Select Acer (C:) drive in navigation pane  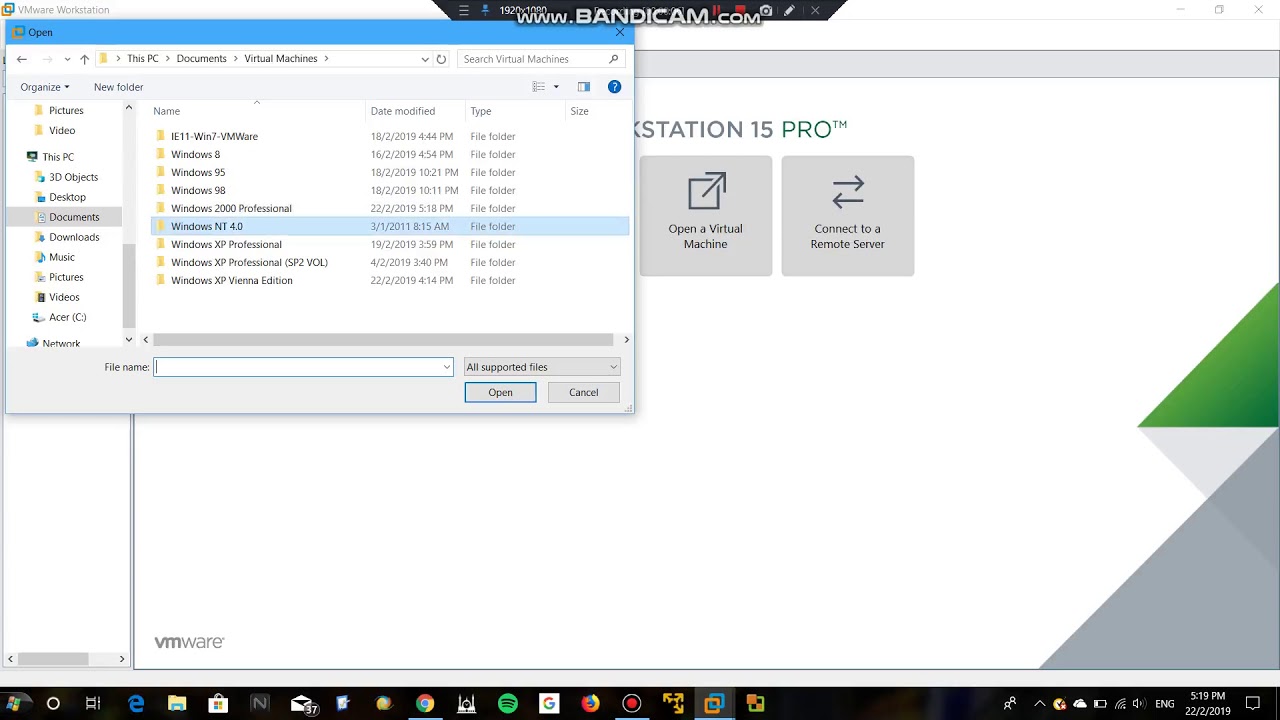click(x=66, y=317)
